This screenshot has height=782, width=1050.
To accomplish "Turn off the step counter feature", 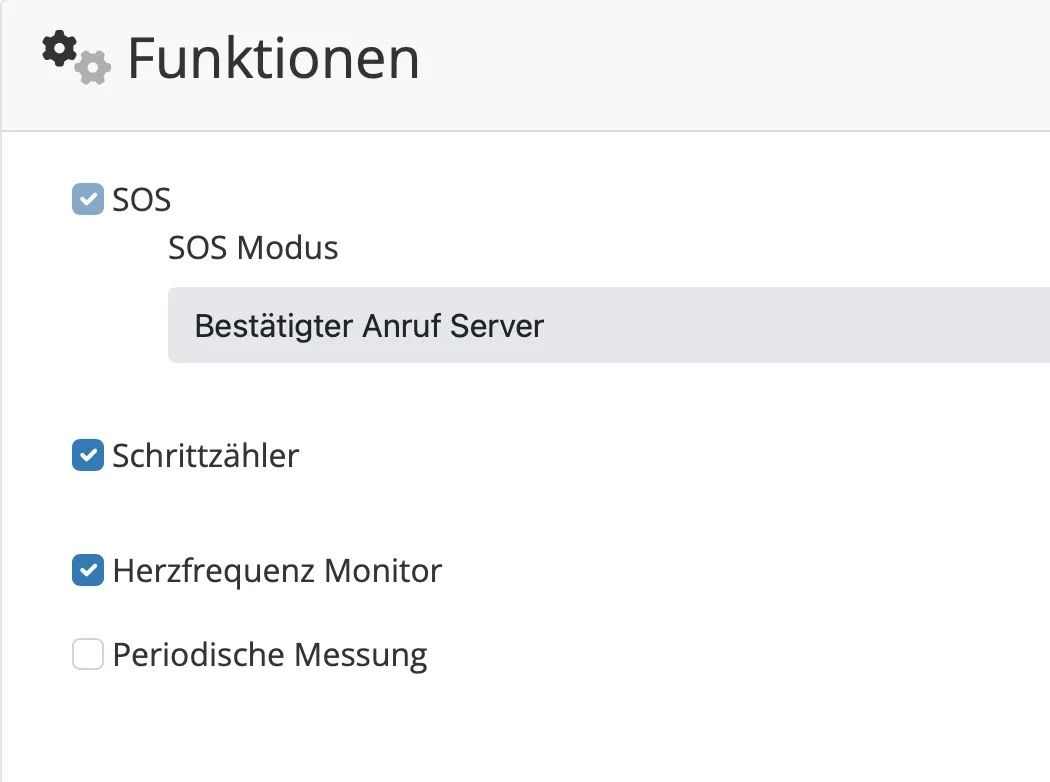I will [88, 455].
